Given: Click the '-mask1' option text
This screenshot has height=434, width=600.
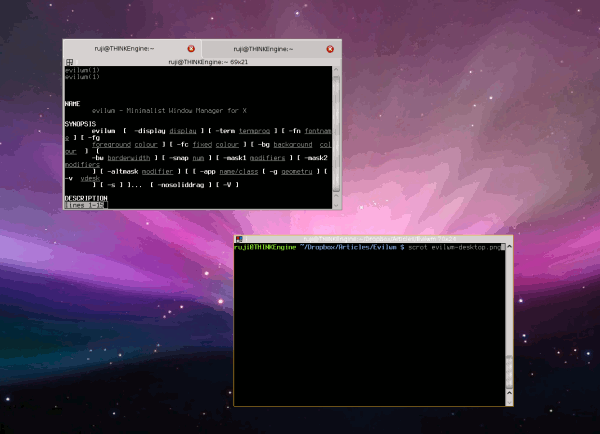Looking at the screenshot, I should tap(233, 158).
